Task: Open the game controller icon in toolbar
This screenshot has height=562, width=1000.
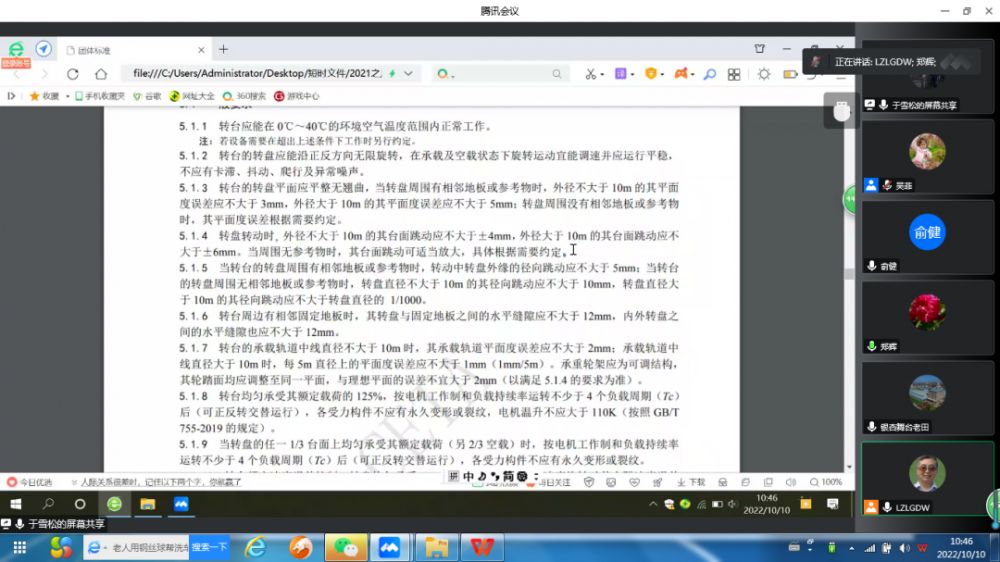Action: pos(681,73)
